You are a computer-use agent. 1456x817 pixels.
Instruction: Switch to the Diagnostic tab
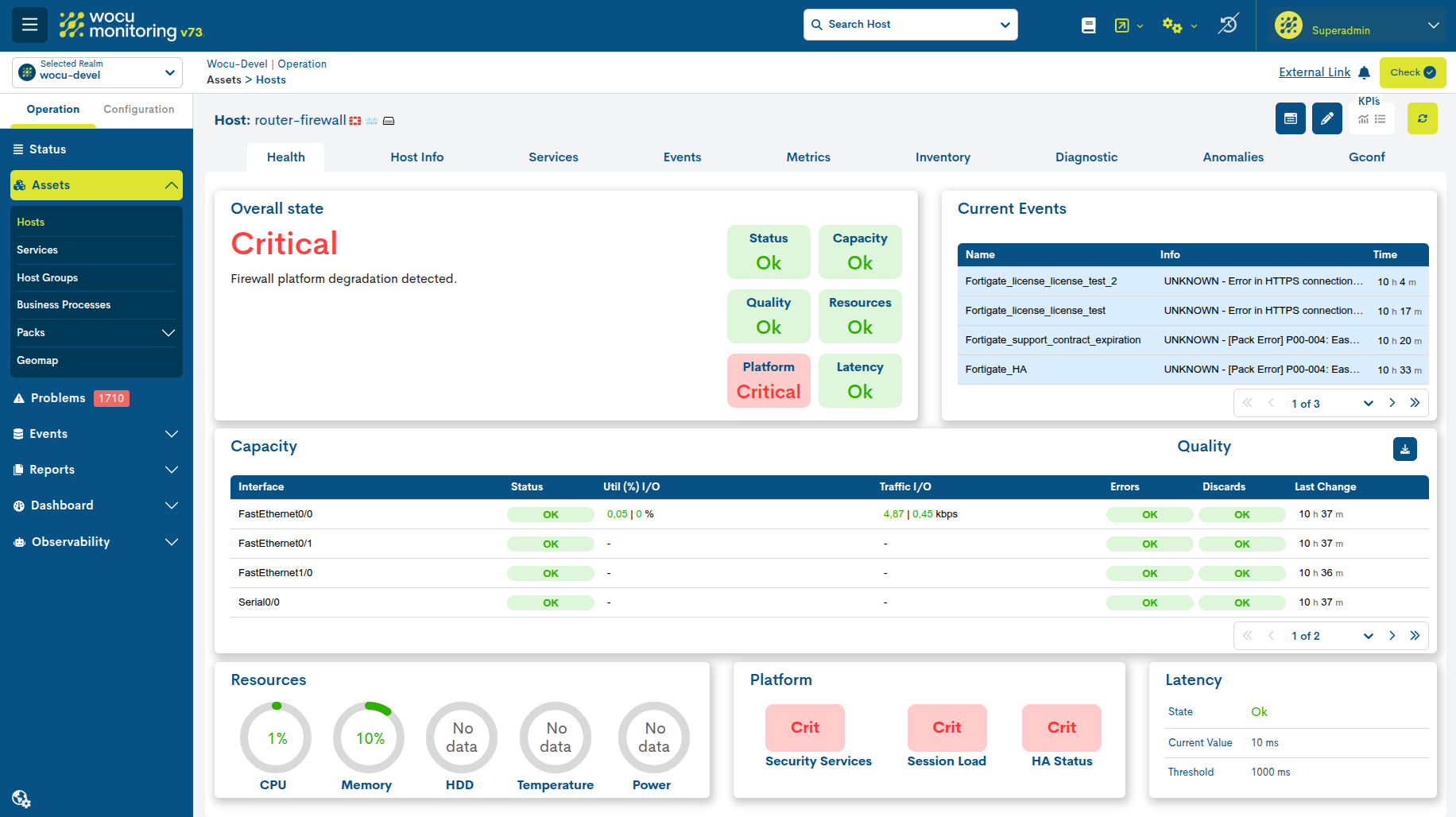point(1086,157)
